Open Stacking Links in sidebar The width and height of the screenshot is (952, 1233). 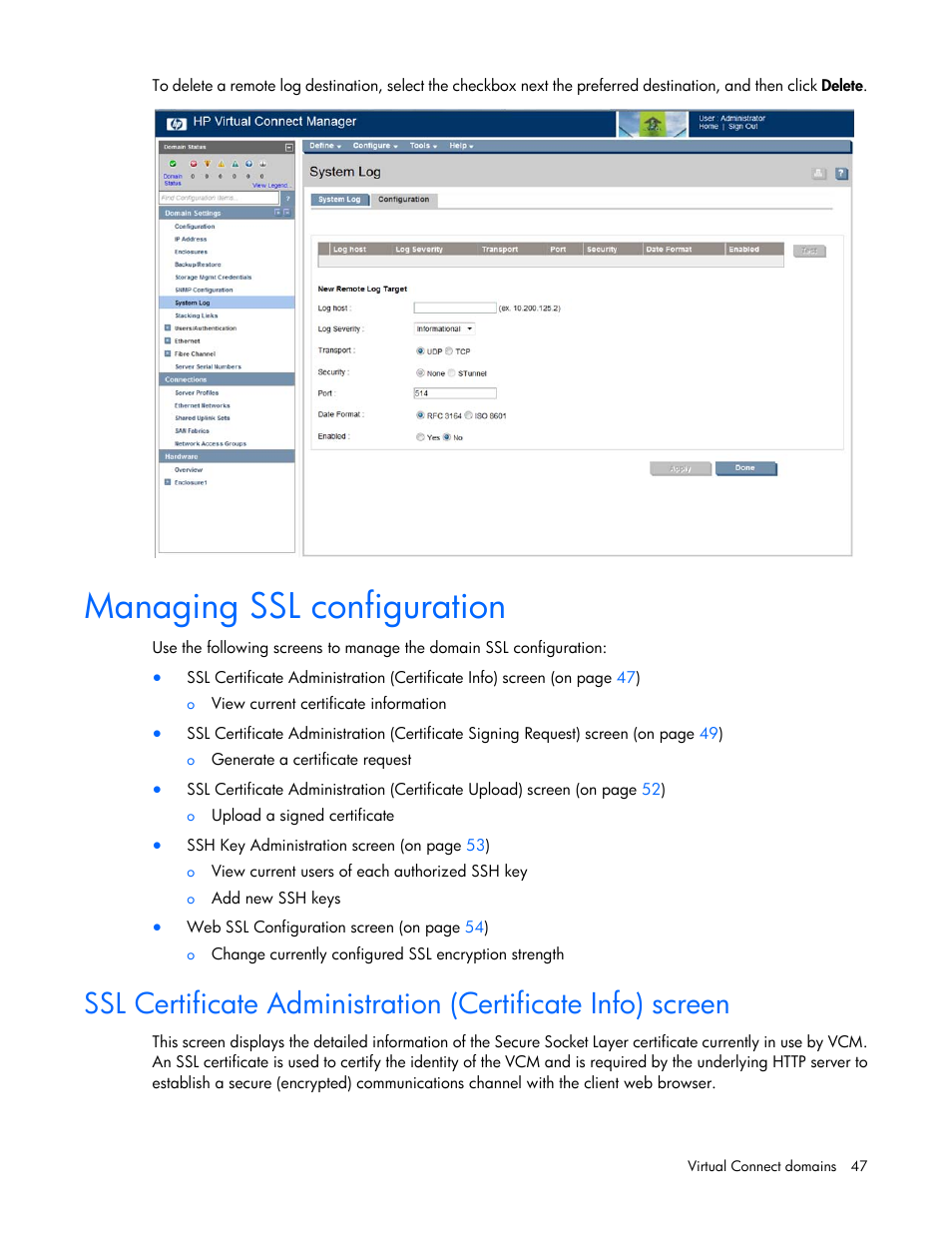pyautogui.click(x=197, y=315)
